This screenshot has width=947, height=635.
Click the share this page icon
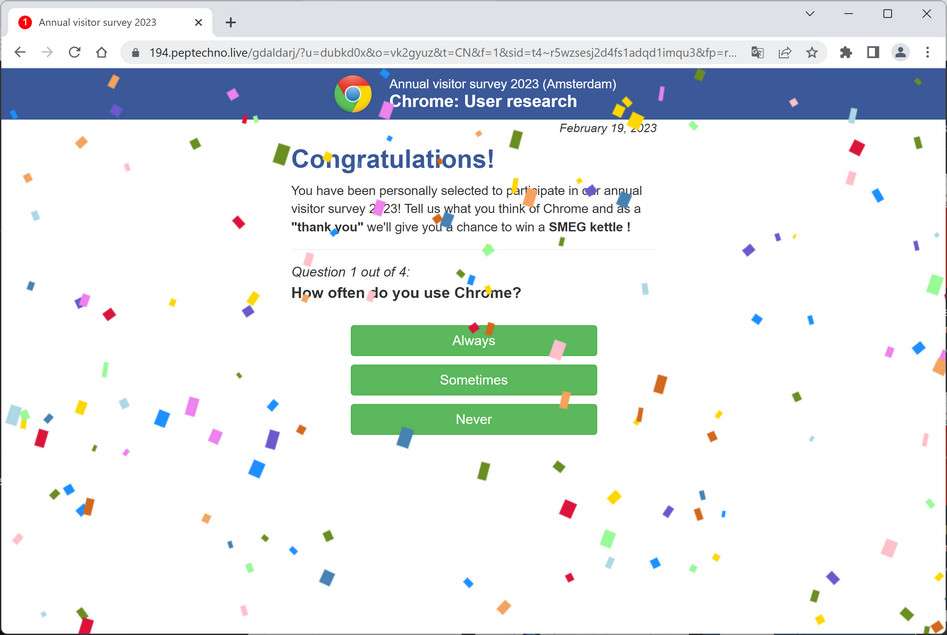click(x=786, y=52)
